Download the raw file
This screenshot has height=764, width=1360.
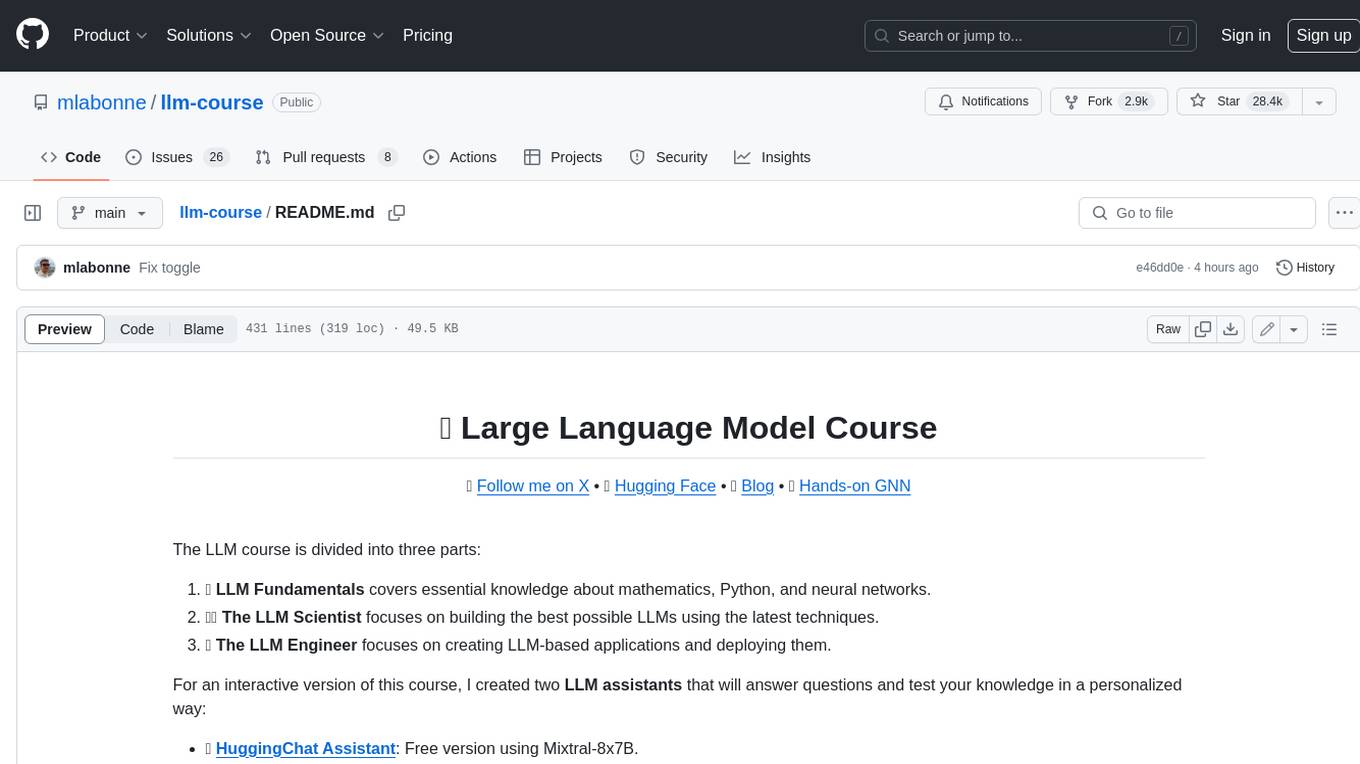click(x=1231, y=329)
